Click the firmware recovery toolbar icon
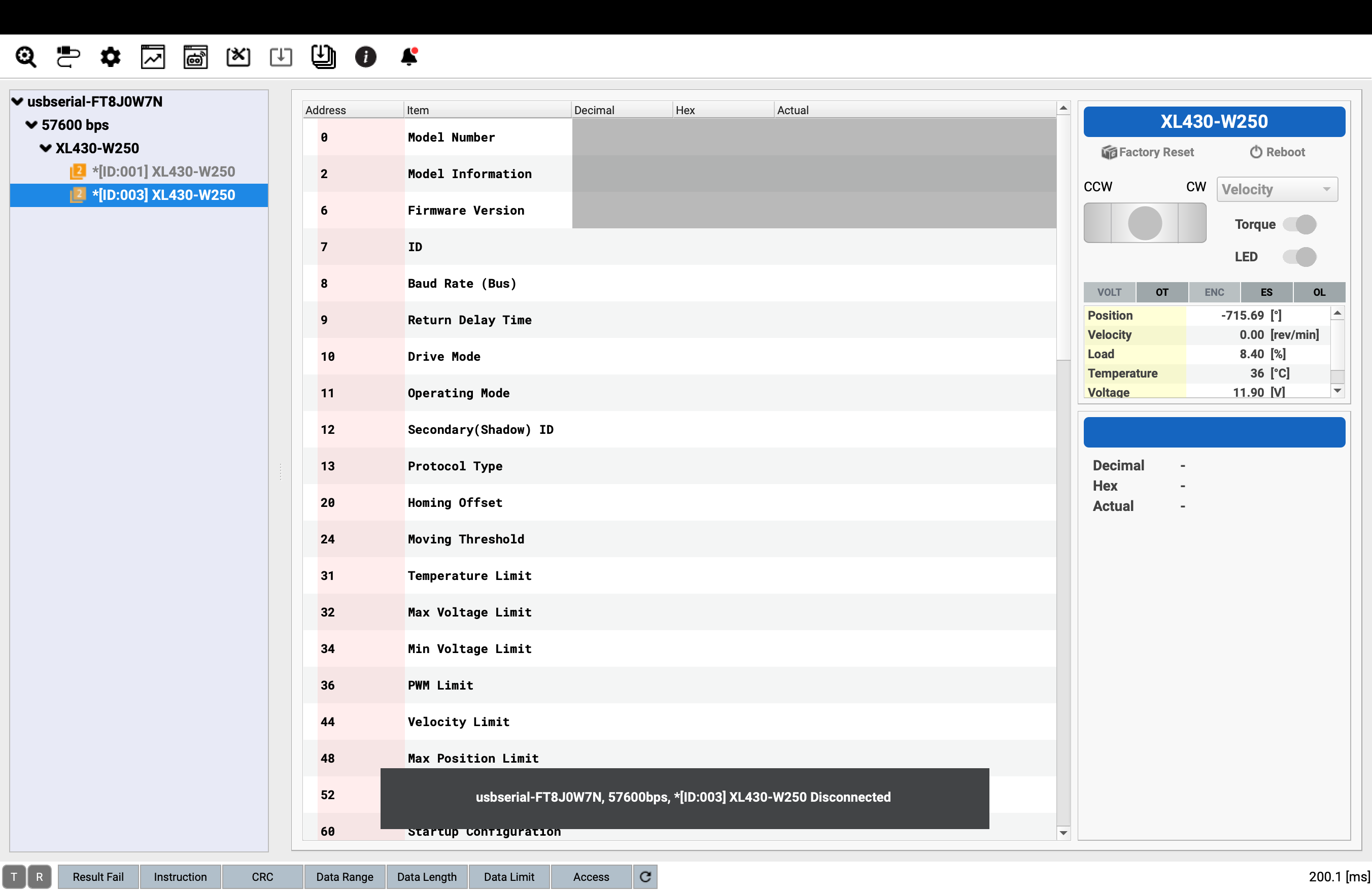The image size is (1372, 891). pos(238,56)
